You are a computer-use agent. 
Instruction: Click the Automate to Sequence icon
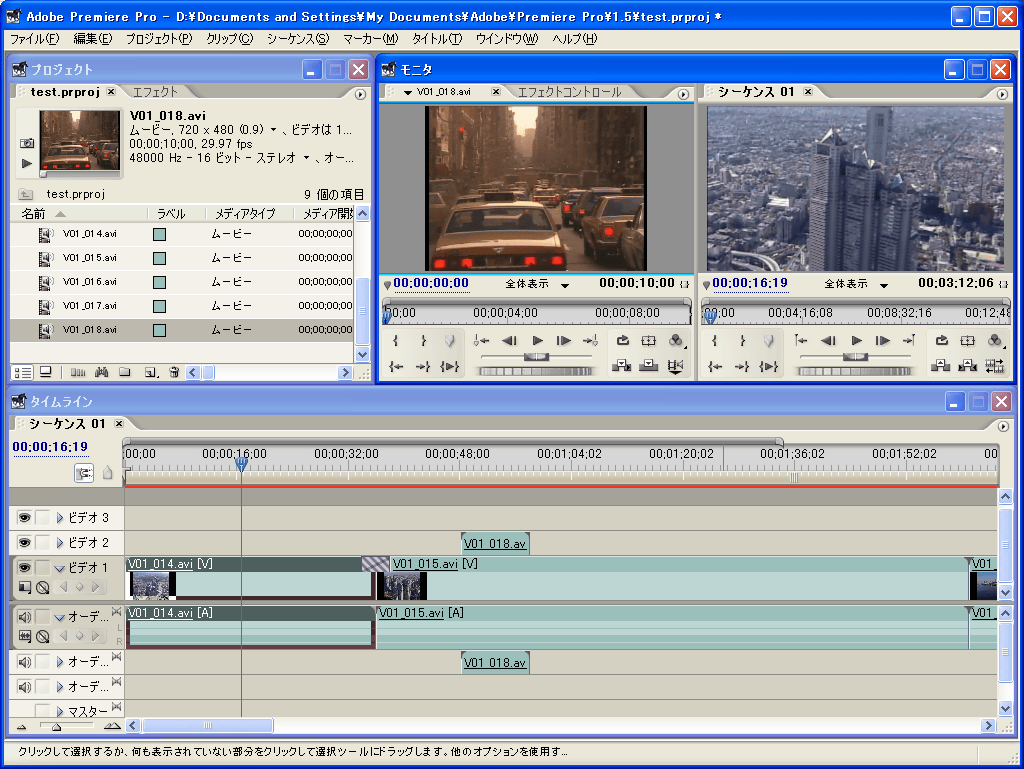78,372
